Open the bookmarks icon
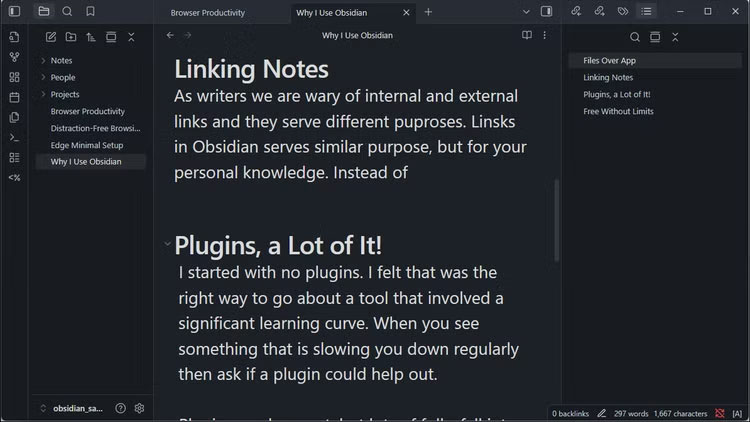Screen dimensions: 750x422 90,11
